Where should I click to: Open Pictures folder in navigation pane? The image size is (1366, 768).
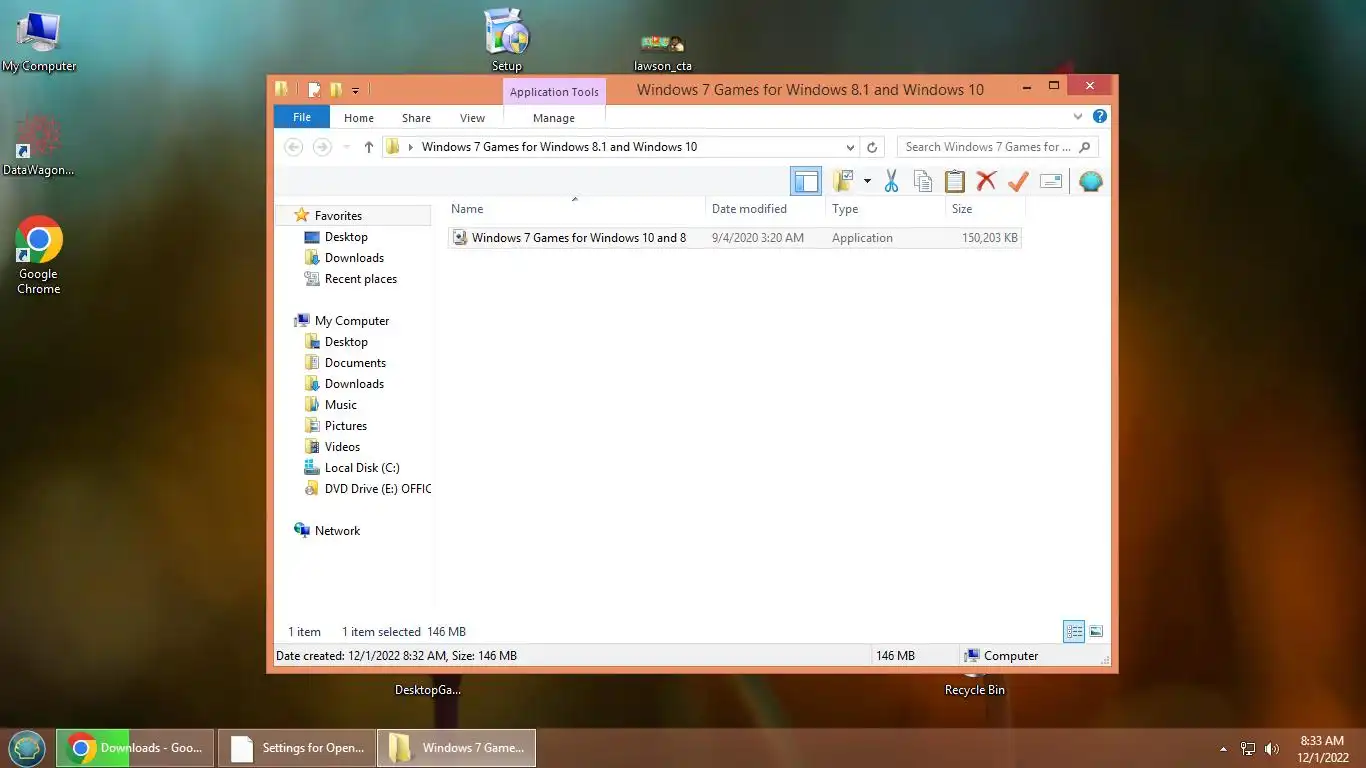(346, 426)
